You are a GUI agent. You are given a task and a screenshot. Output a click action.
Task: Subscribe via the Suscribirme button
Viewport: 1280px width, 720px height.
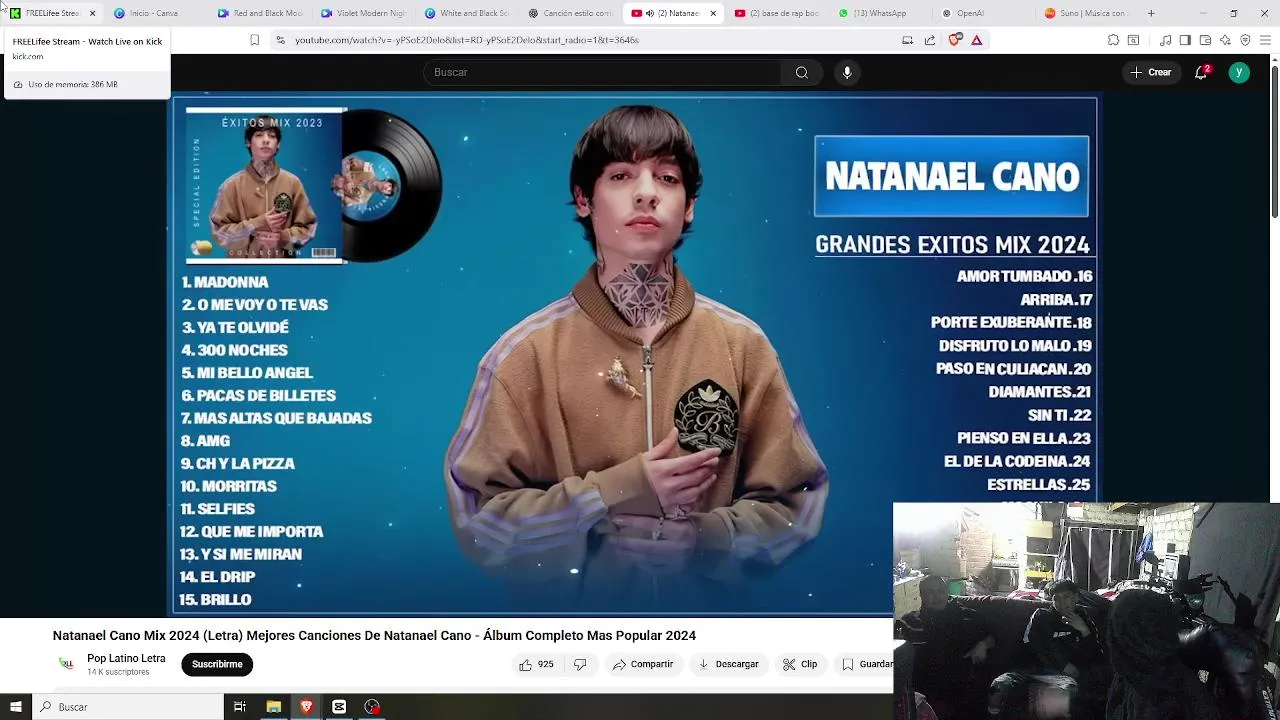[x=217, y=664]
